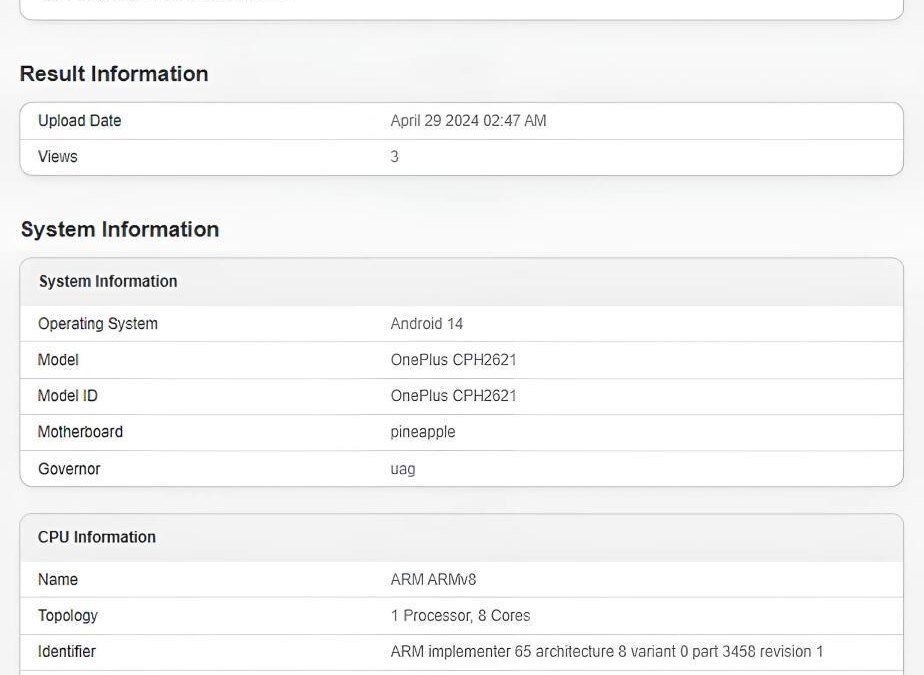Click the Views row label
Viewport: 924px width, 675px height.
point(57,157)
